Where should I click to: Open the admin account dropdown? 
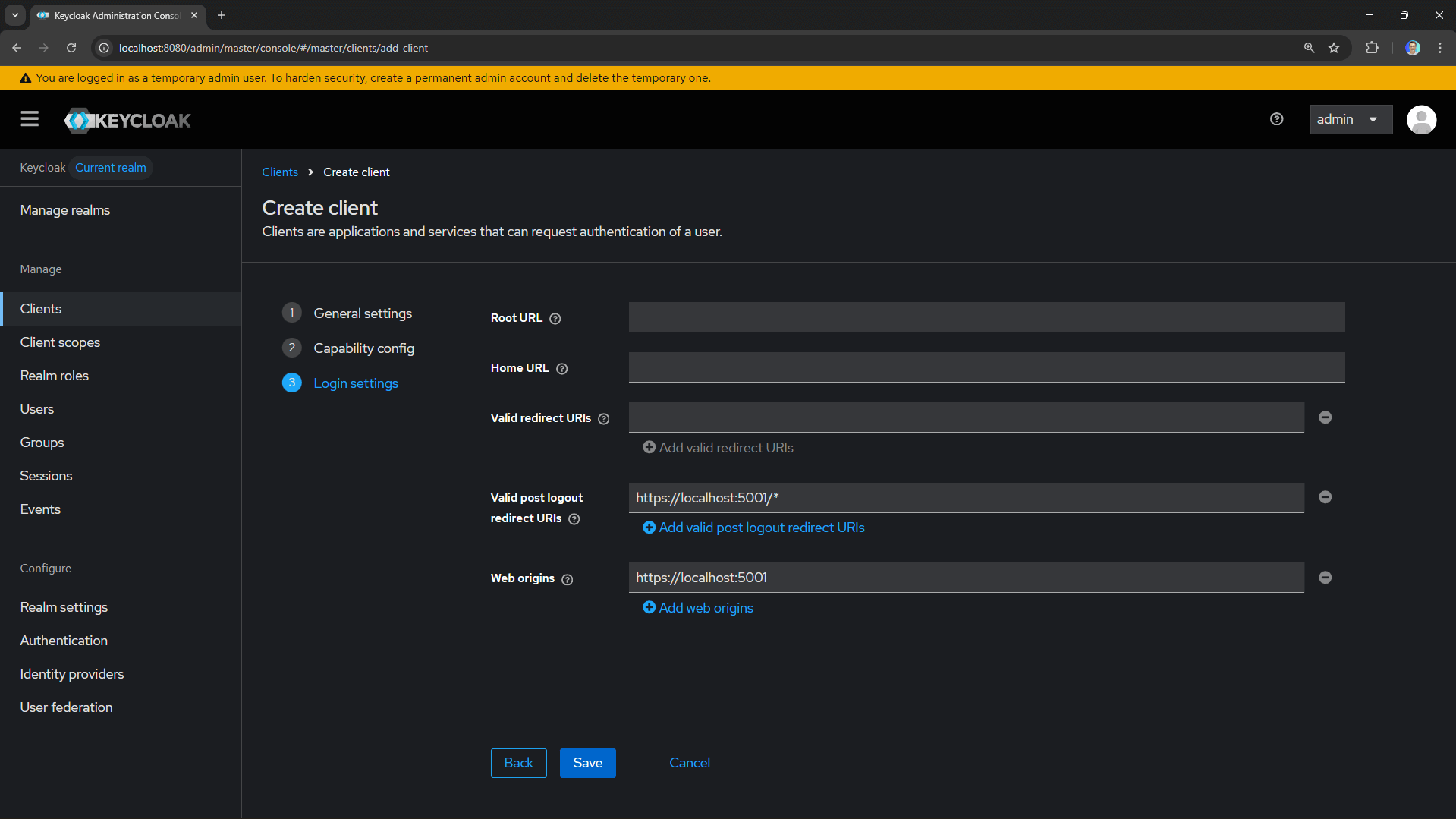(x=1351, y=119)
